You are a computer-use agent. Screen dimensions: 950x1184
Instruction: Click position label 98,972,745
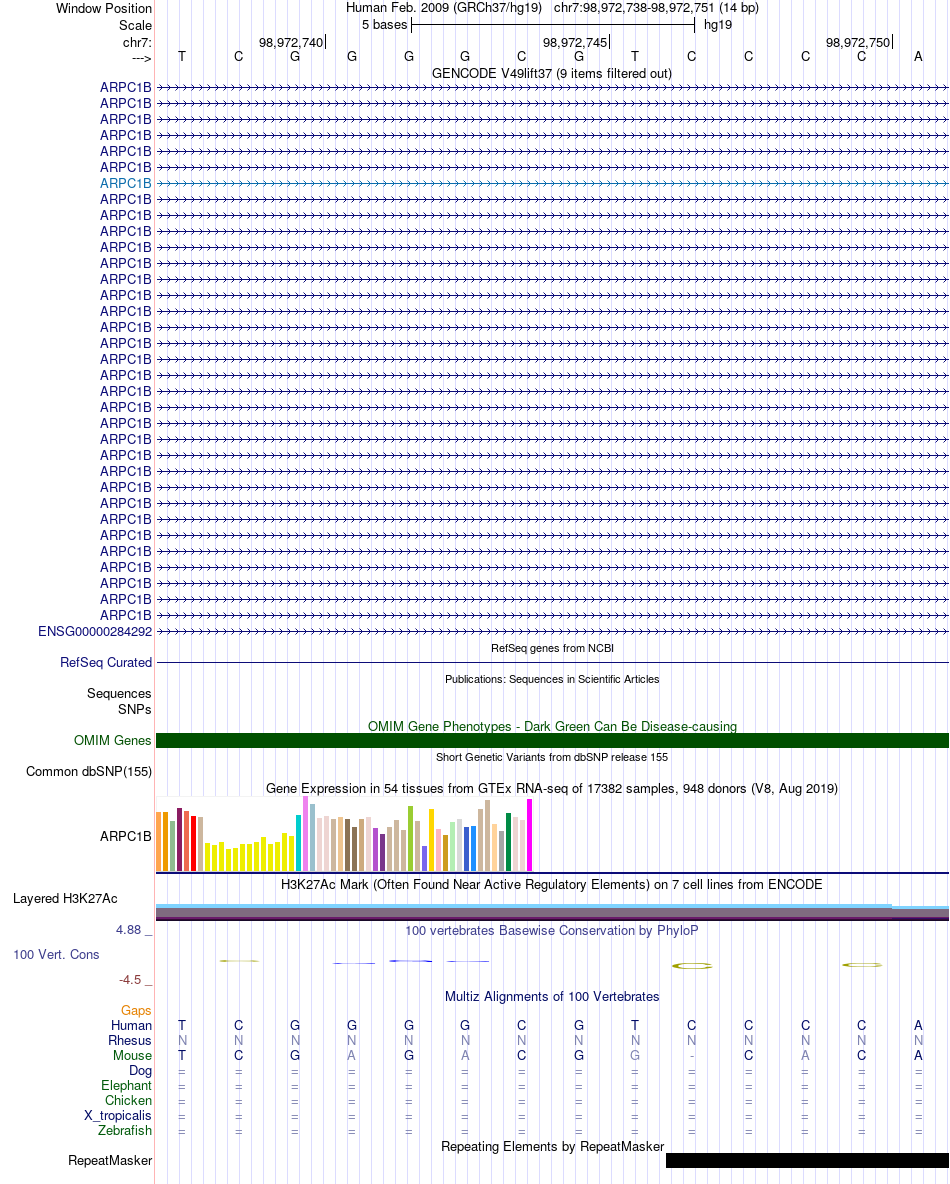point(575,42)
